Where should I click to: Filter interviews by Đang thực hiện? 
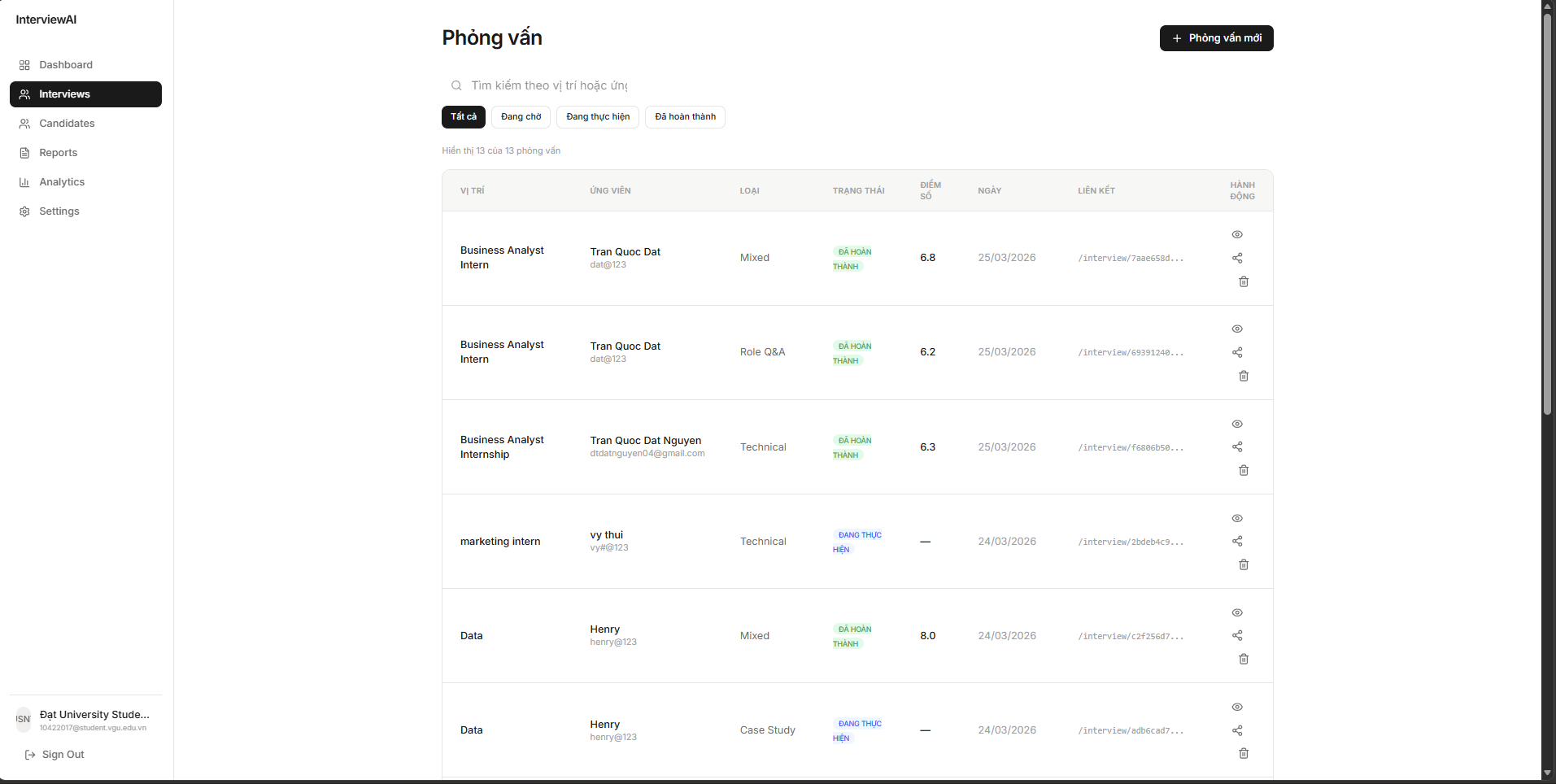598,117
